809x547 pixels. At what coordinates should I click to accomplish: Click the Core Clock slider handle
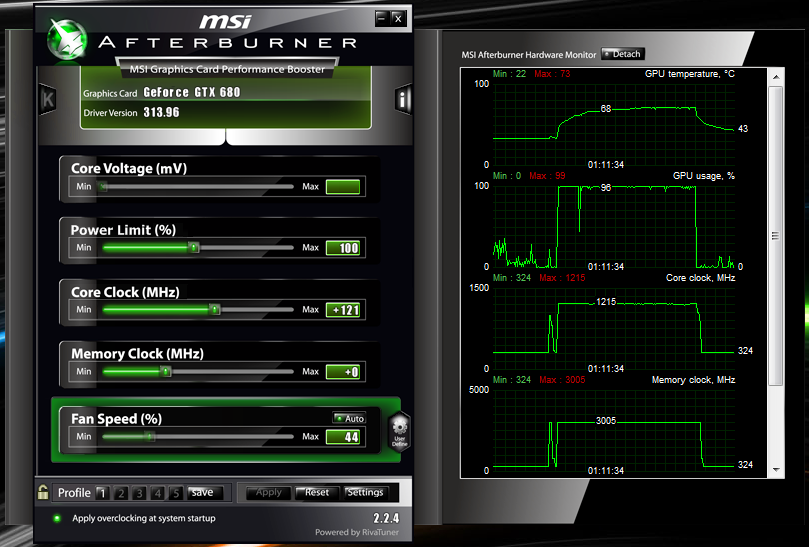[x=215, y=310]
